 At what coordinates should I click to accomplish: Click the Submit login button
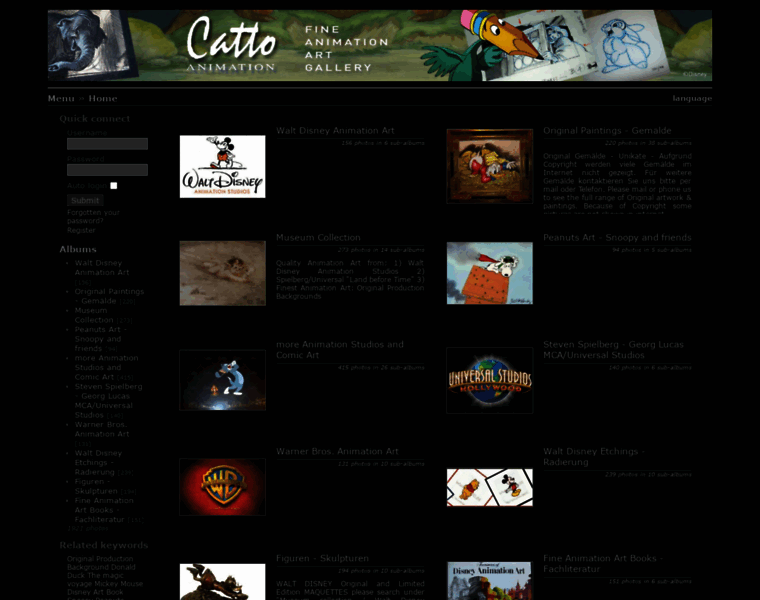[x=85, y=200]
